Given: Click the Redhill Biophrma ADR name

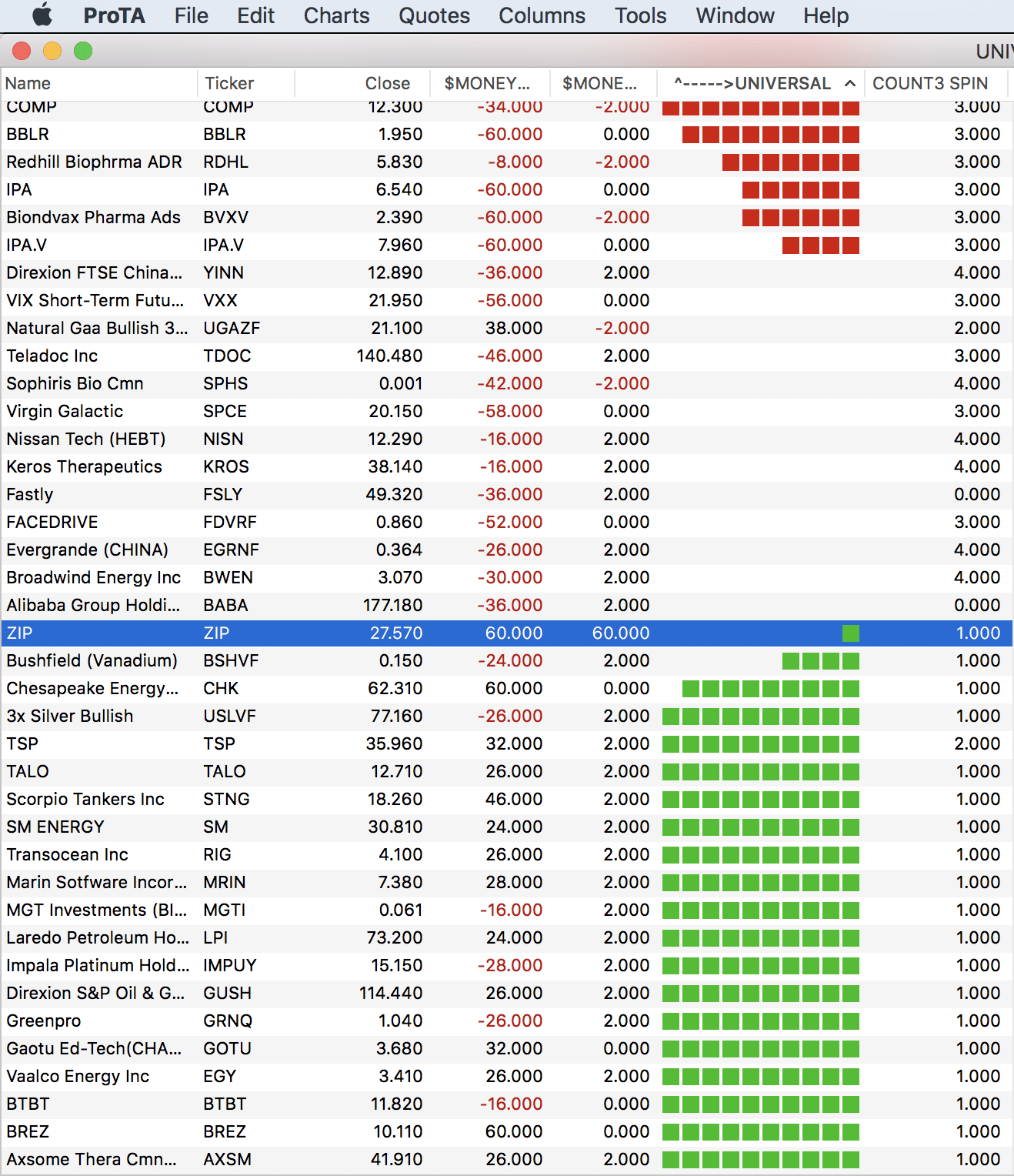Looking at the screenshot, I should 94,162.
